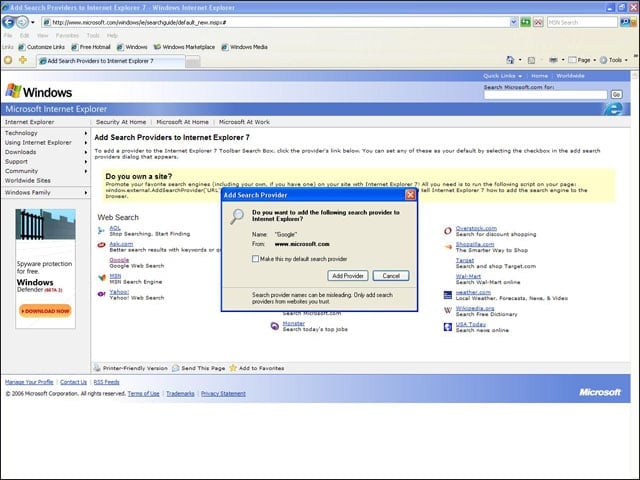Click the Print icon in command bar

click(x=553, y=60)
